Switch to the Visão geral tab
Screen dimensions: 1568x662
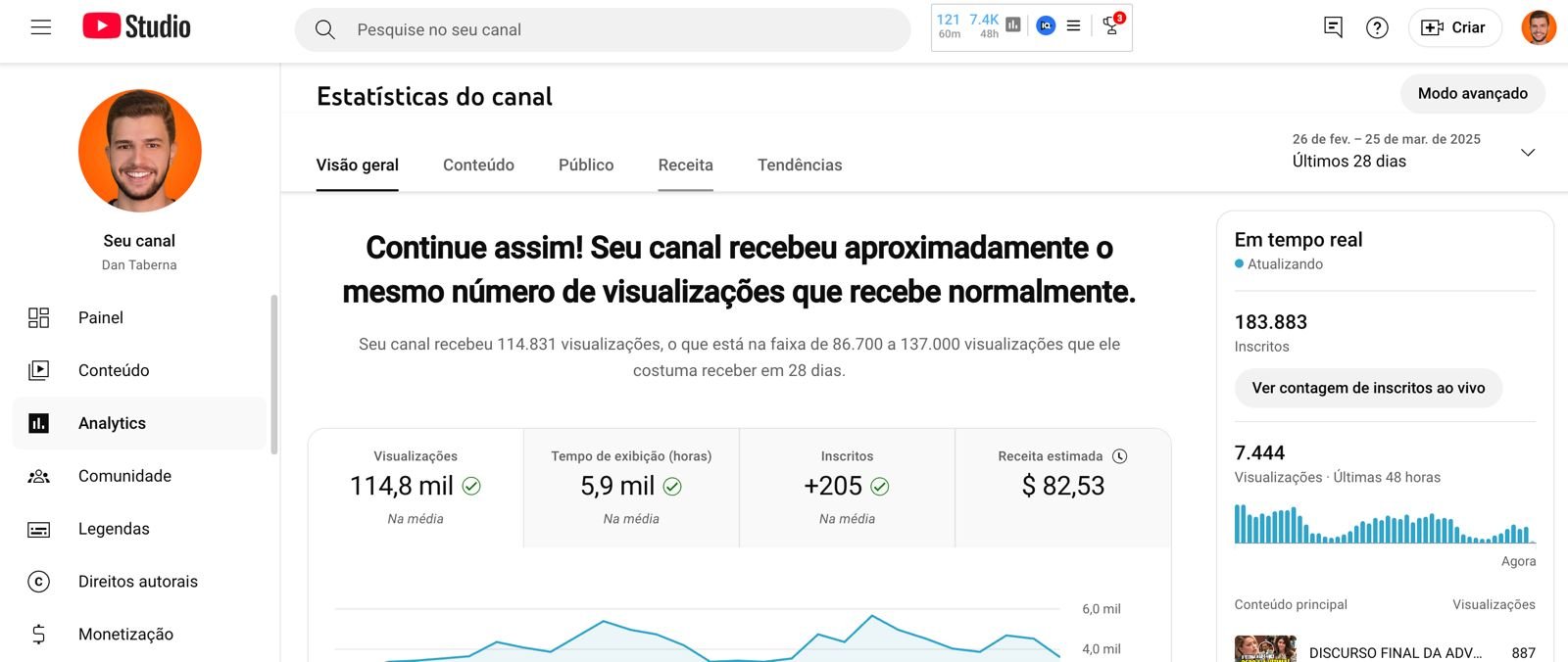click(x=357, y=165)
